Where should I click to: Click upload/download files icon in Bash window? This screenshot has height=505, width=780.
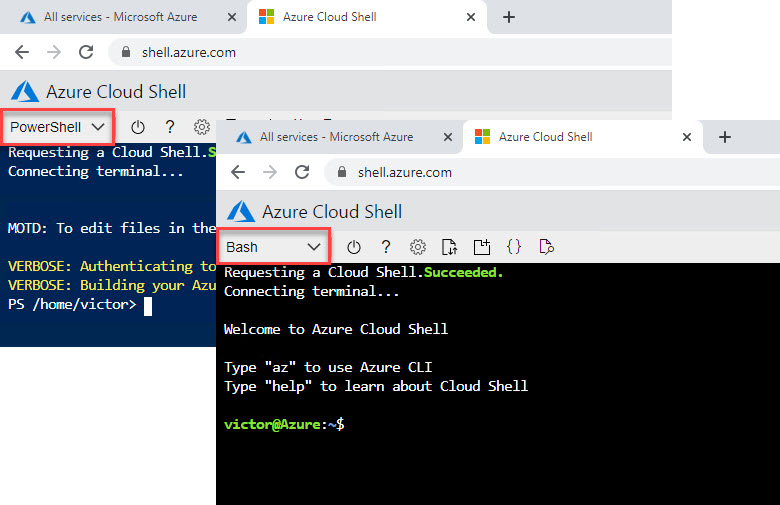click(450, 247)
